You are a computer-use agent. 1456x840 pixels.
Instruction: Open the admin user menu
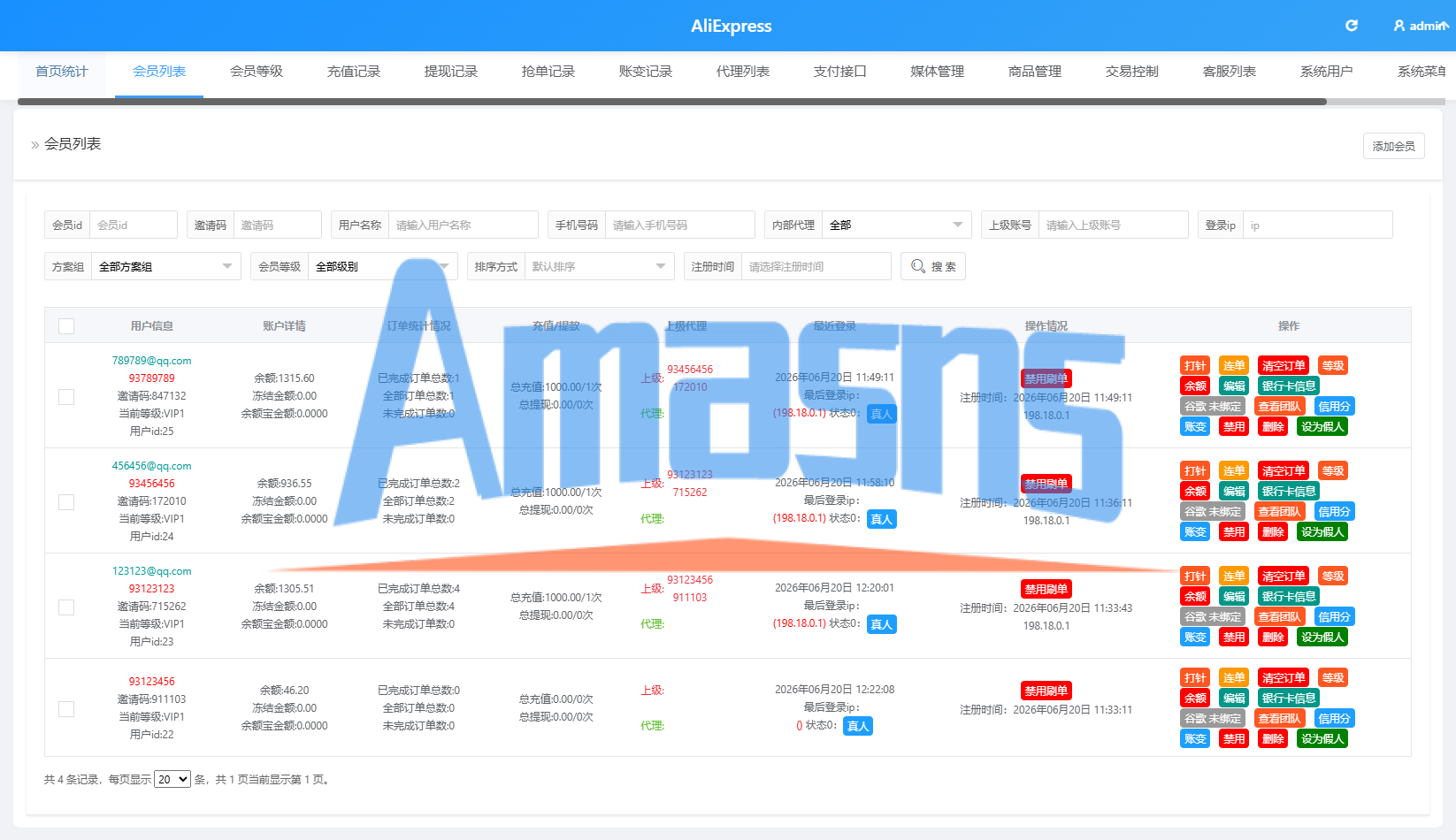click(1421, 26)
